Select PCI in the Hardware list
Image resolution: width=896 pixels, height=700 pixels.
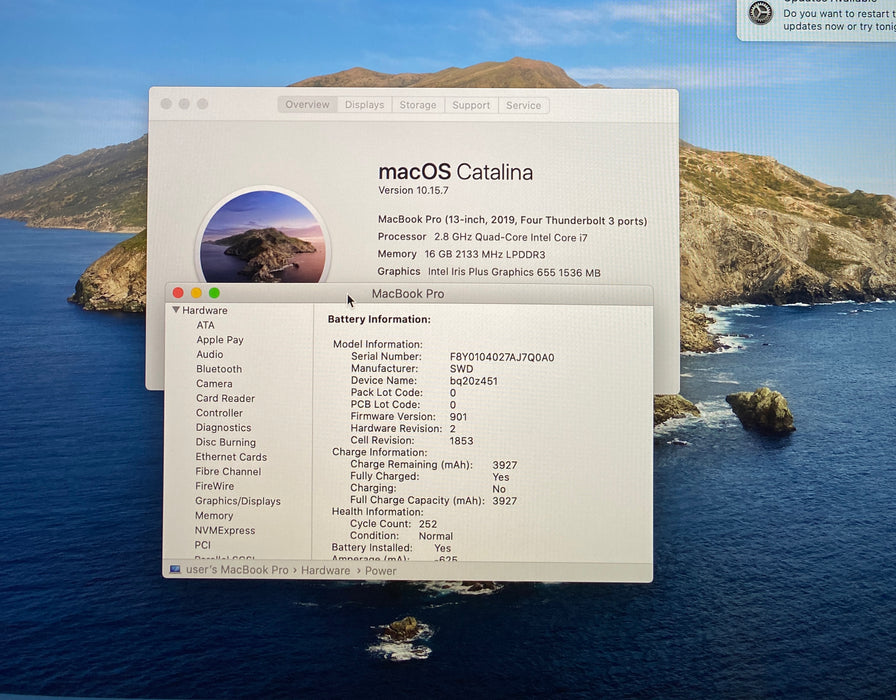pyautogui.click(x=202, y=545)
